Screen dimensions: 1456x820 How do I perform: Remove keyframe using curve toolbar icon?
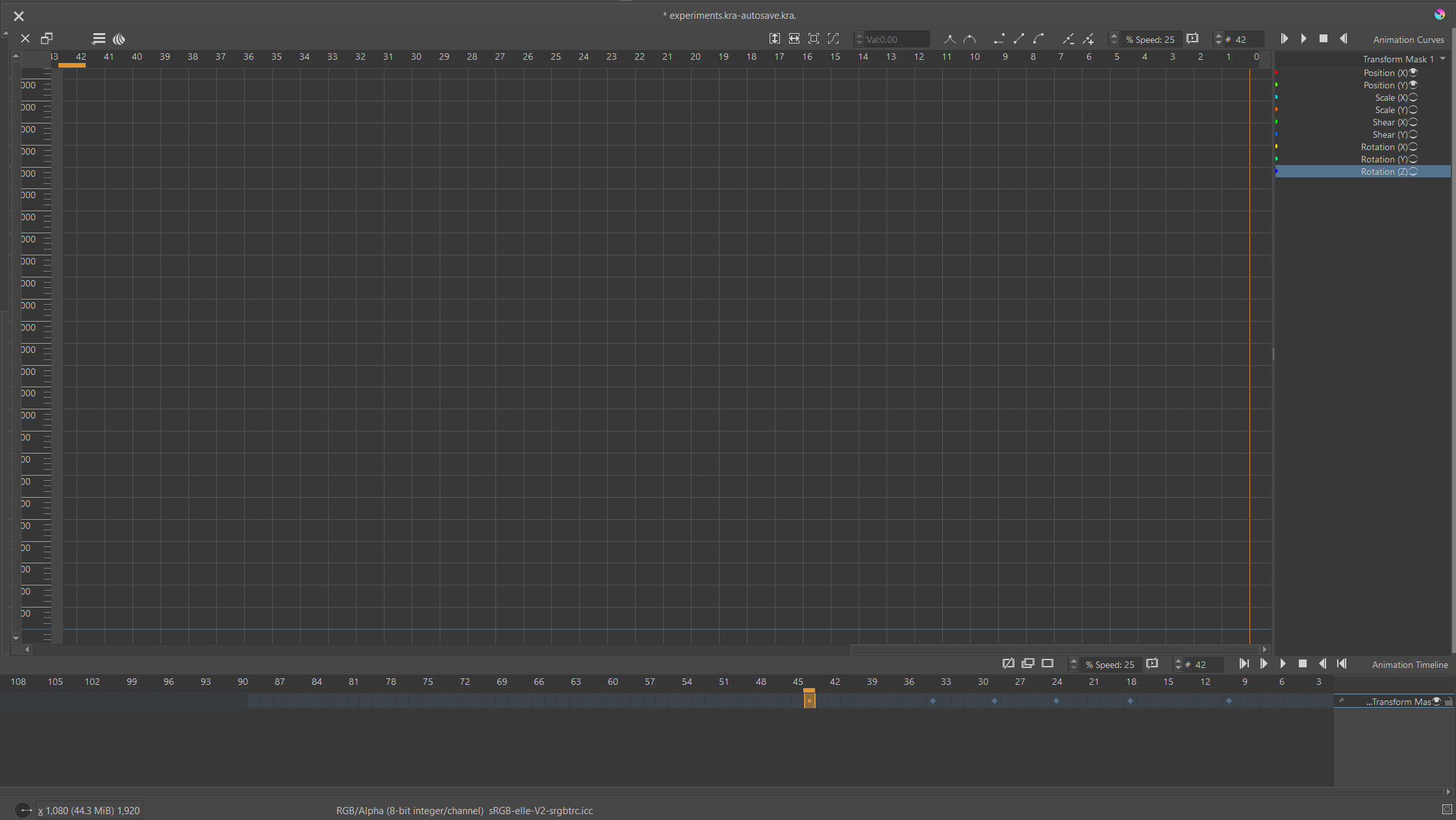tap(1068, 39)
